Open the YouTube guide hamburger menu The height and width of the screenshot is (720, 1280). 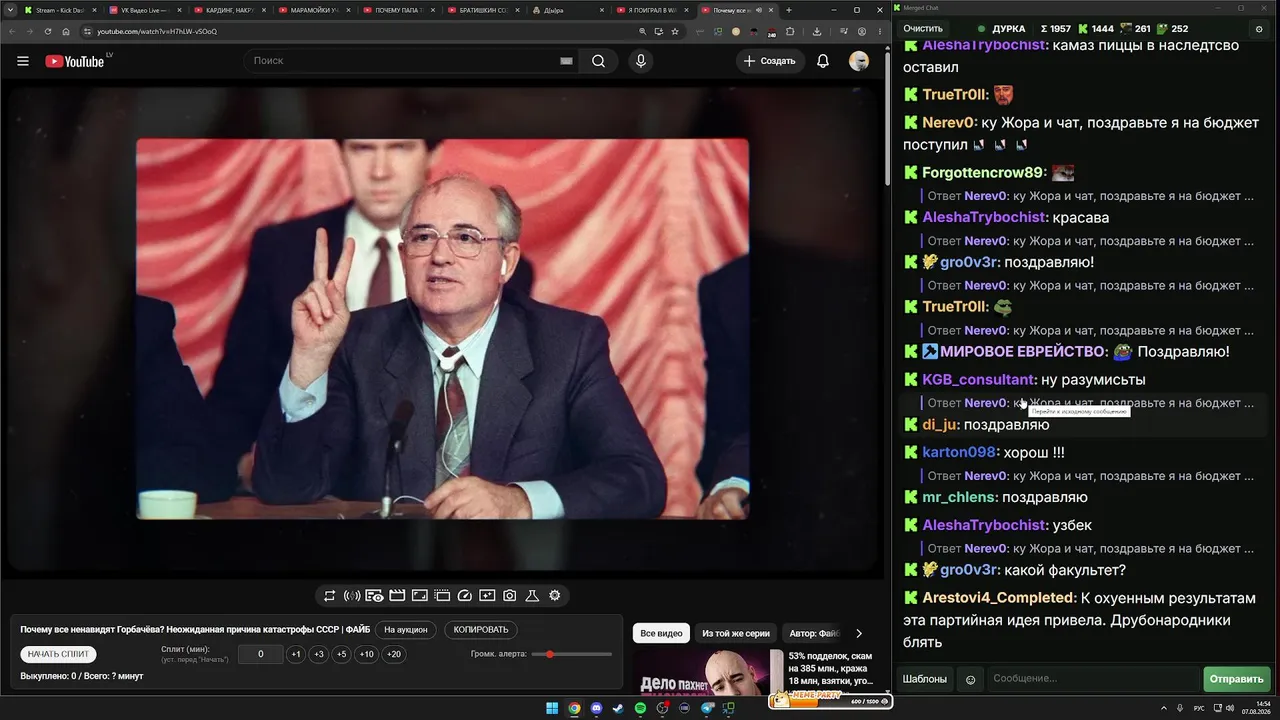coord(23,61)
